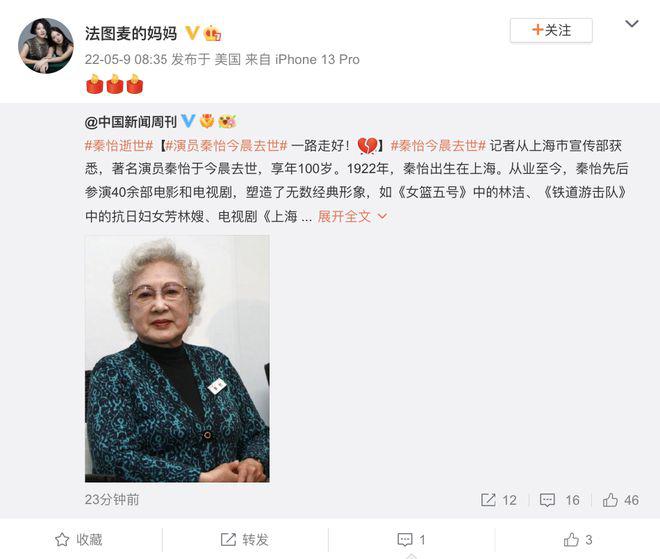Expand full text via 展开全文
Image resolution: width=660 pixels, height=559 pixels.
click(352, 216)
